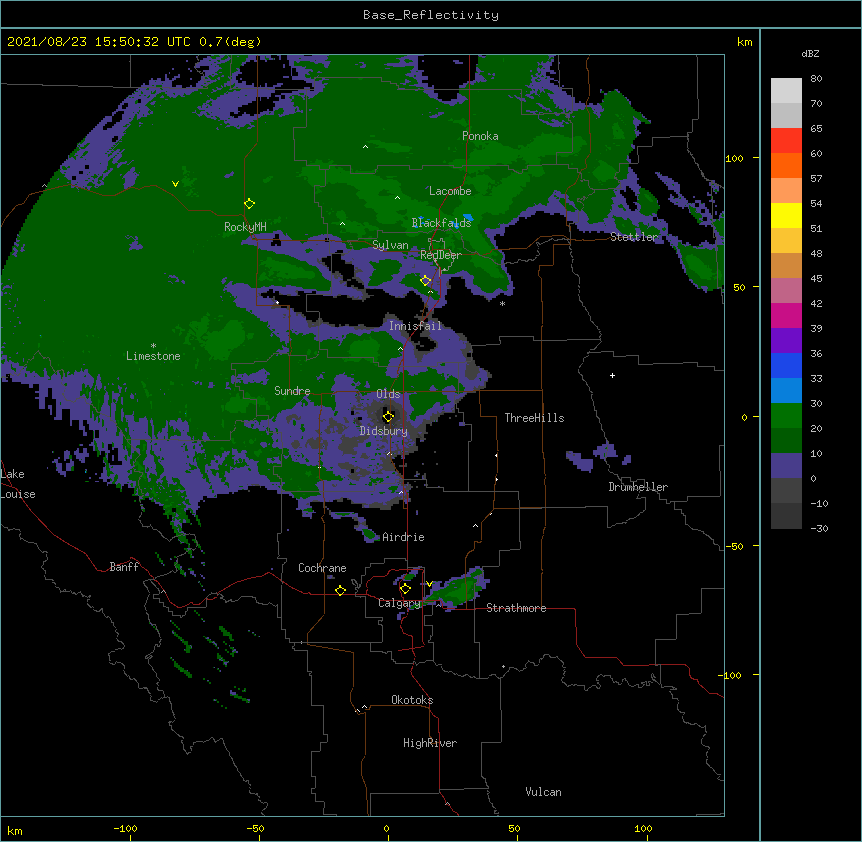Click the yellow V marker northwest of RockyMH
The height and width of the screenshot is (842, 862).
pyautogui.click(x=175, y=184)
